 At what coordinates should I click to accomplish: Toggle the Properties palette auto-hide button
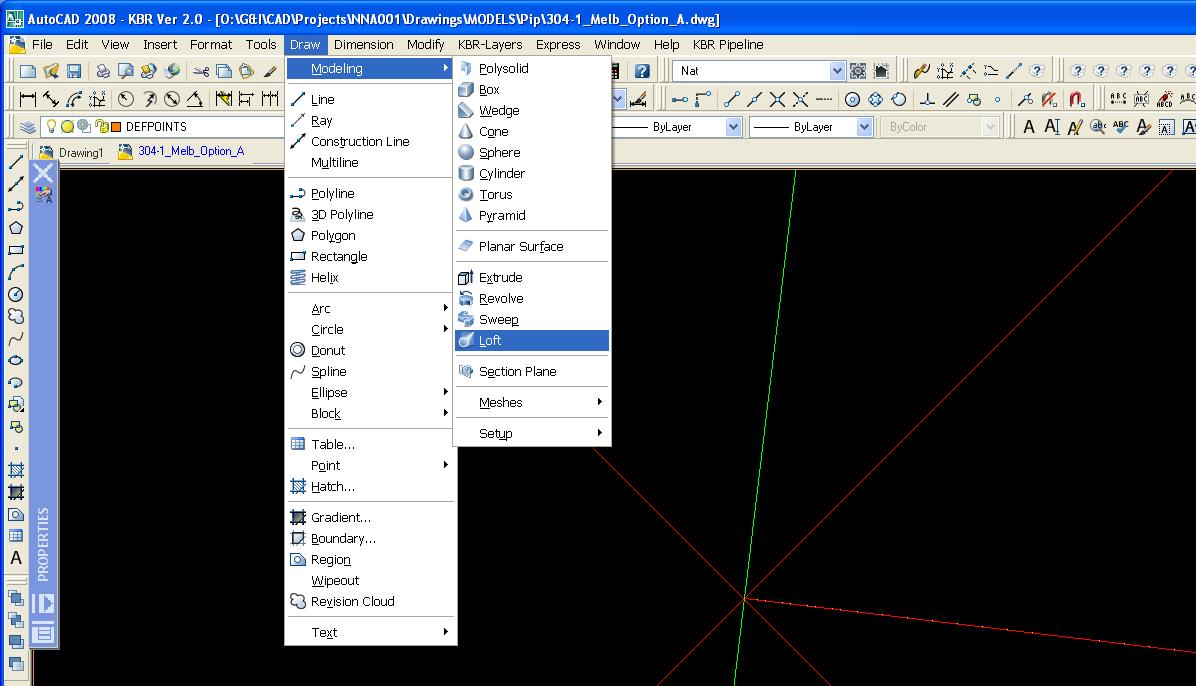click(x=43, y=604)
